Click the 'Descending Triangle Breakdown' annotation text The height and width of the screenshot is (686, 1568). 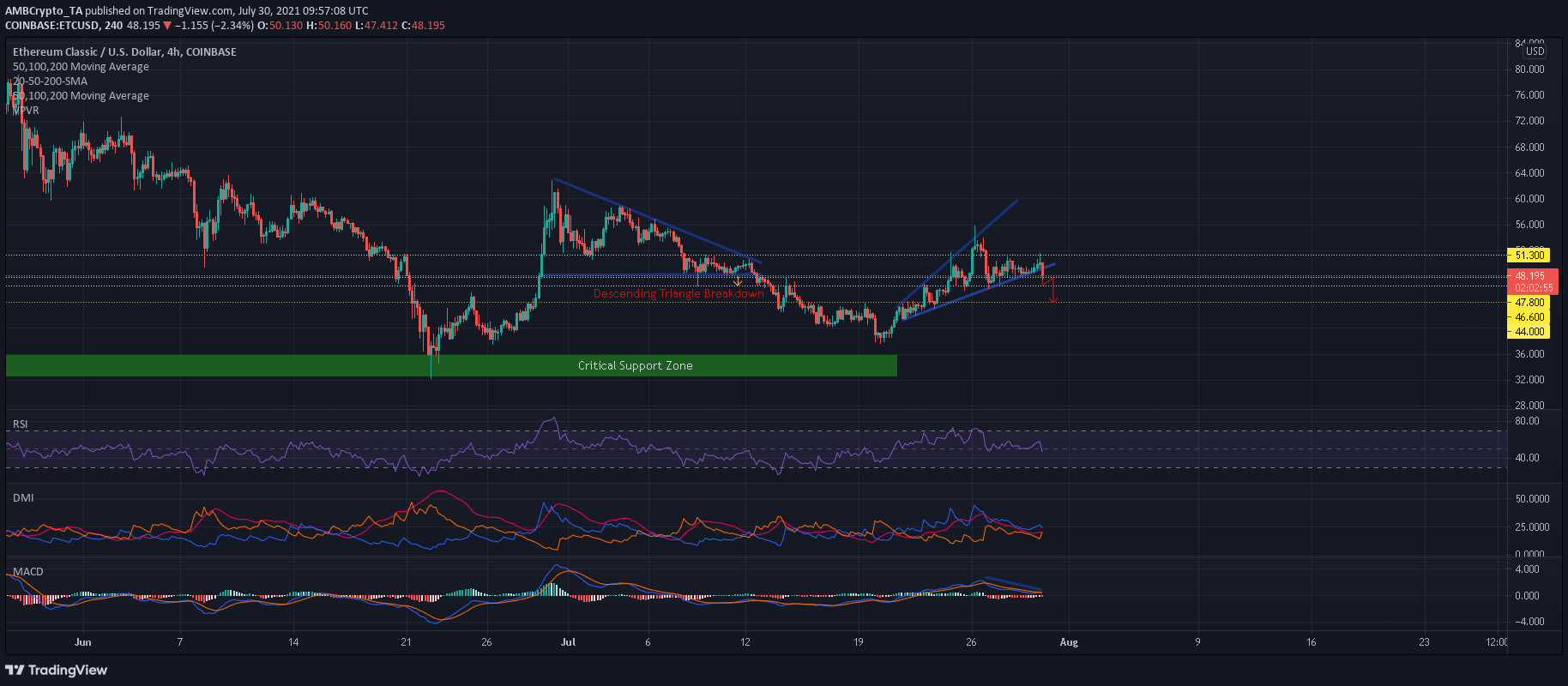[678, 294]
